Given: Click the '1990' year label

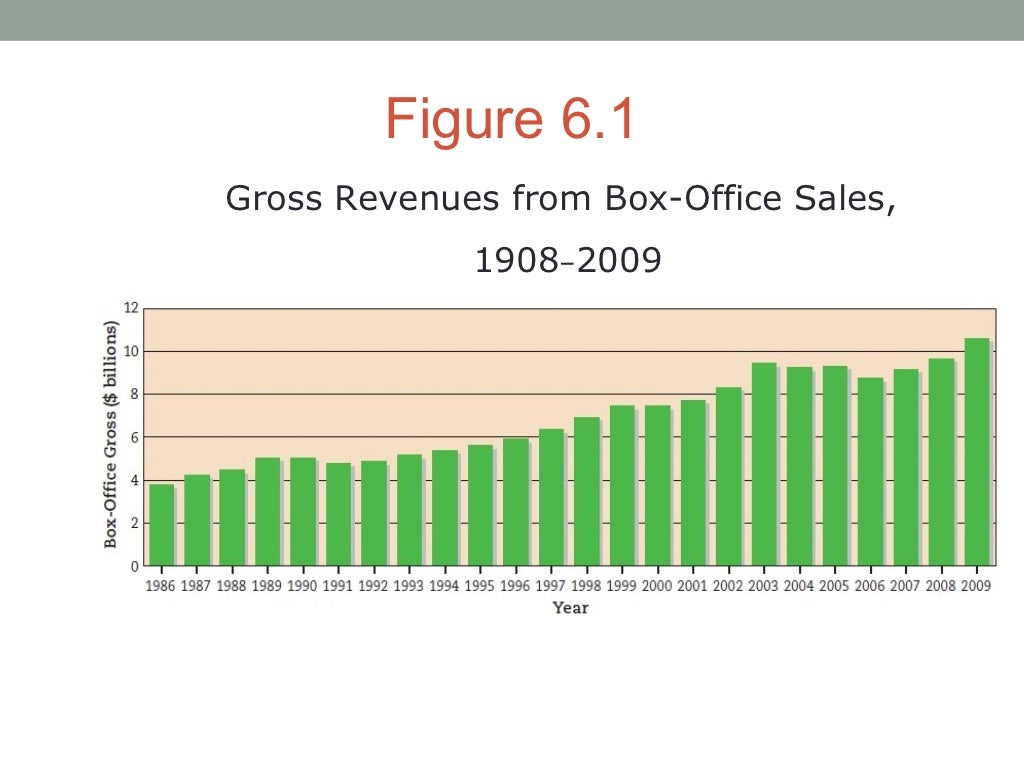Looking at the screenshot, I should (302, 586).
